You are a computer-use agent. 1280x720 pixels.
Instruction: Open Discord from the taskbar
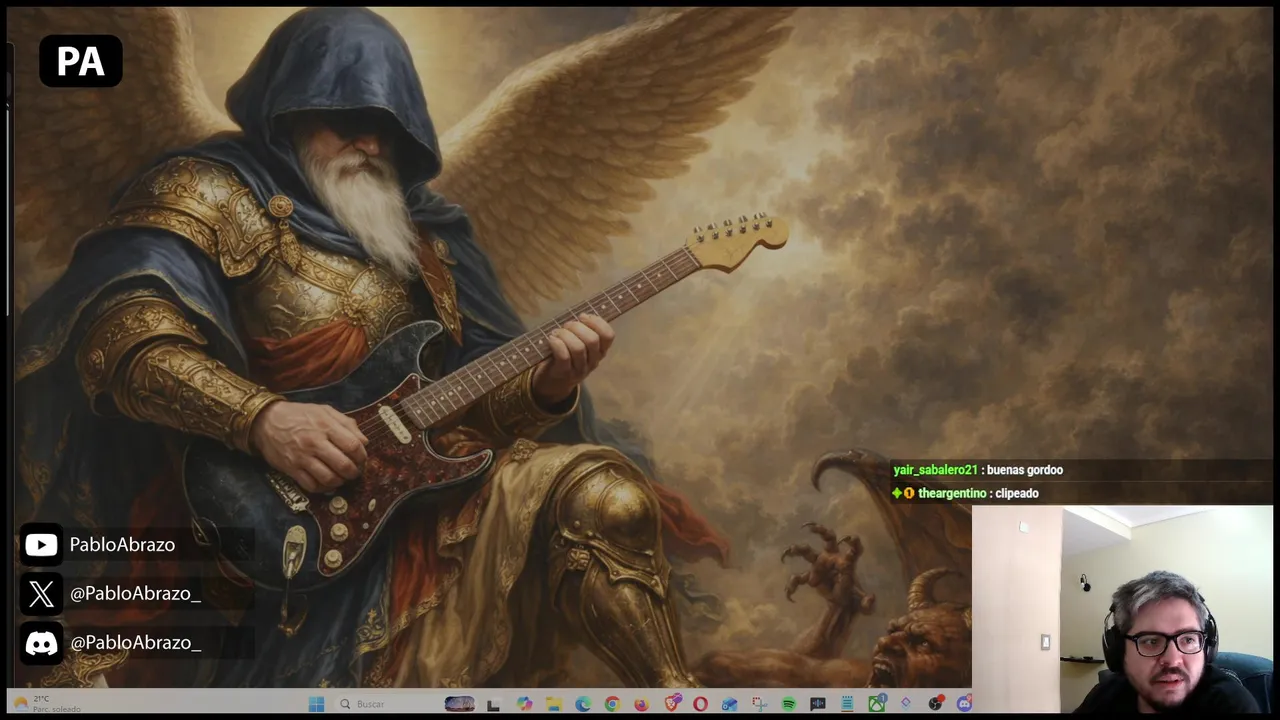click(963, 704)
